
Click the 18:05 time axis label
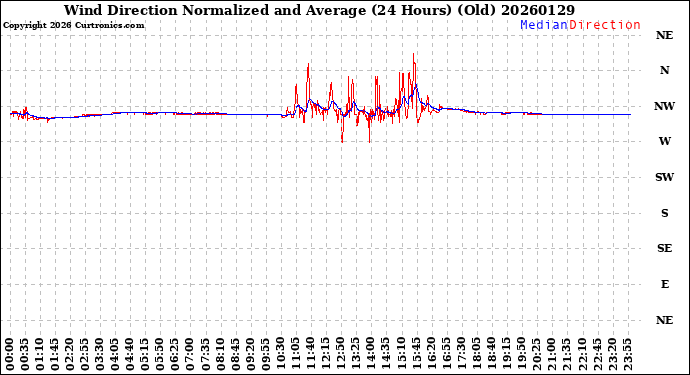pyautogui.click(x=476, y=355)
